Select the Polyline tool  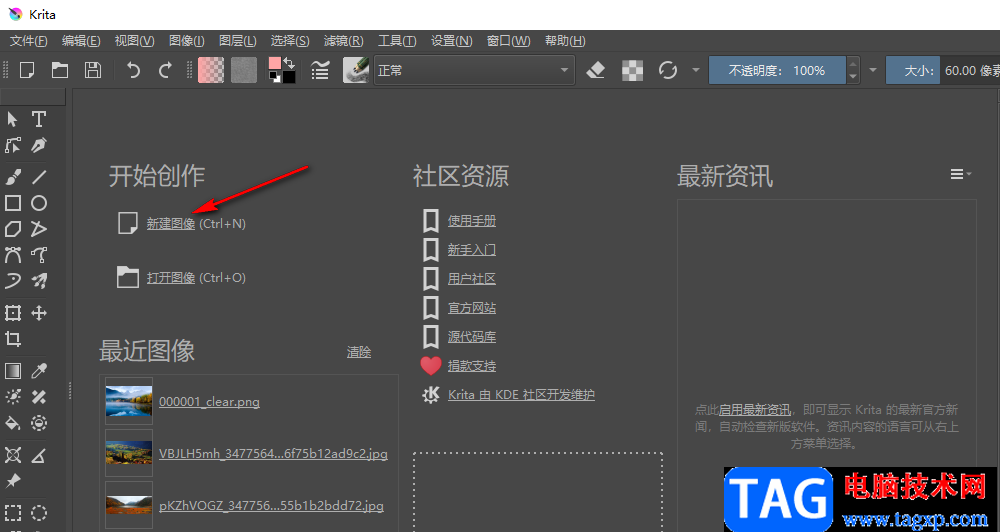pyautogui.click(x=39, y=229)
